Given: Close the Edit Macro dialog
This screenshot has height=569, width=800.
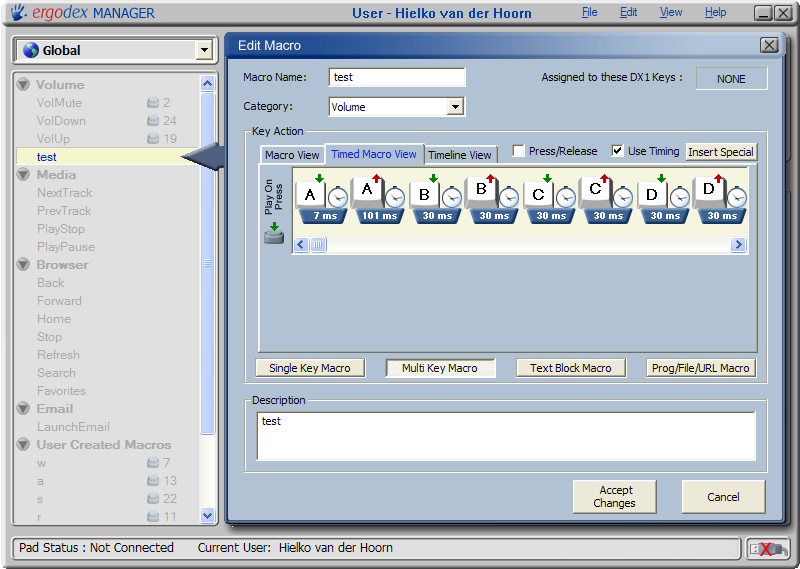Looking at the screenshot, I should 769,45.
